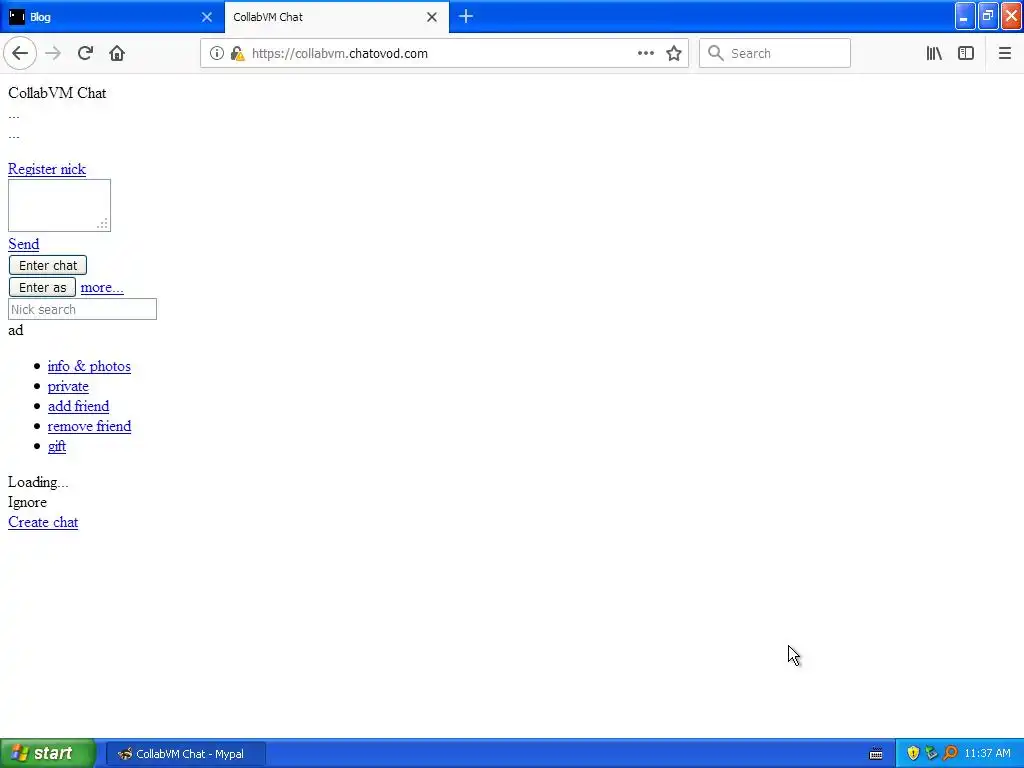
Task: Open the Windows start menu
Action: tap(48, 754)
